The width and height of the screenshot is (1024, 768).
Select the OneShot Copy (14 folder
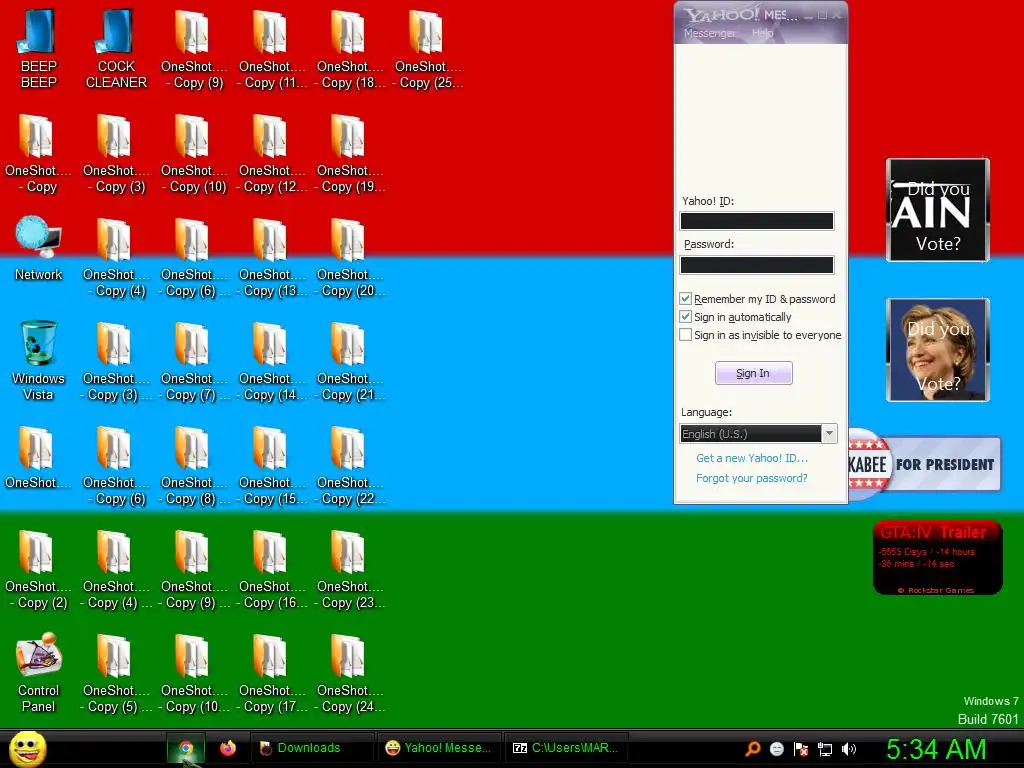pos(272,361)
